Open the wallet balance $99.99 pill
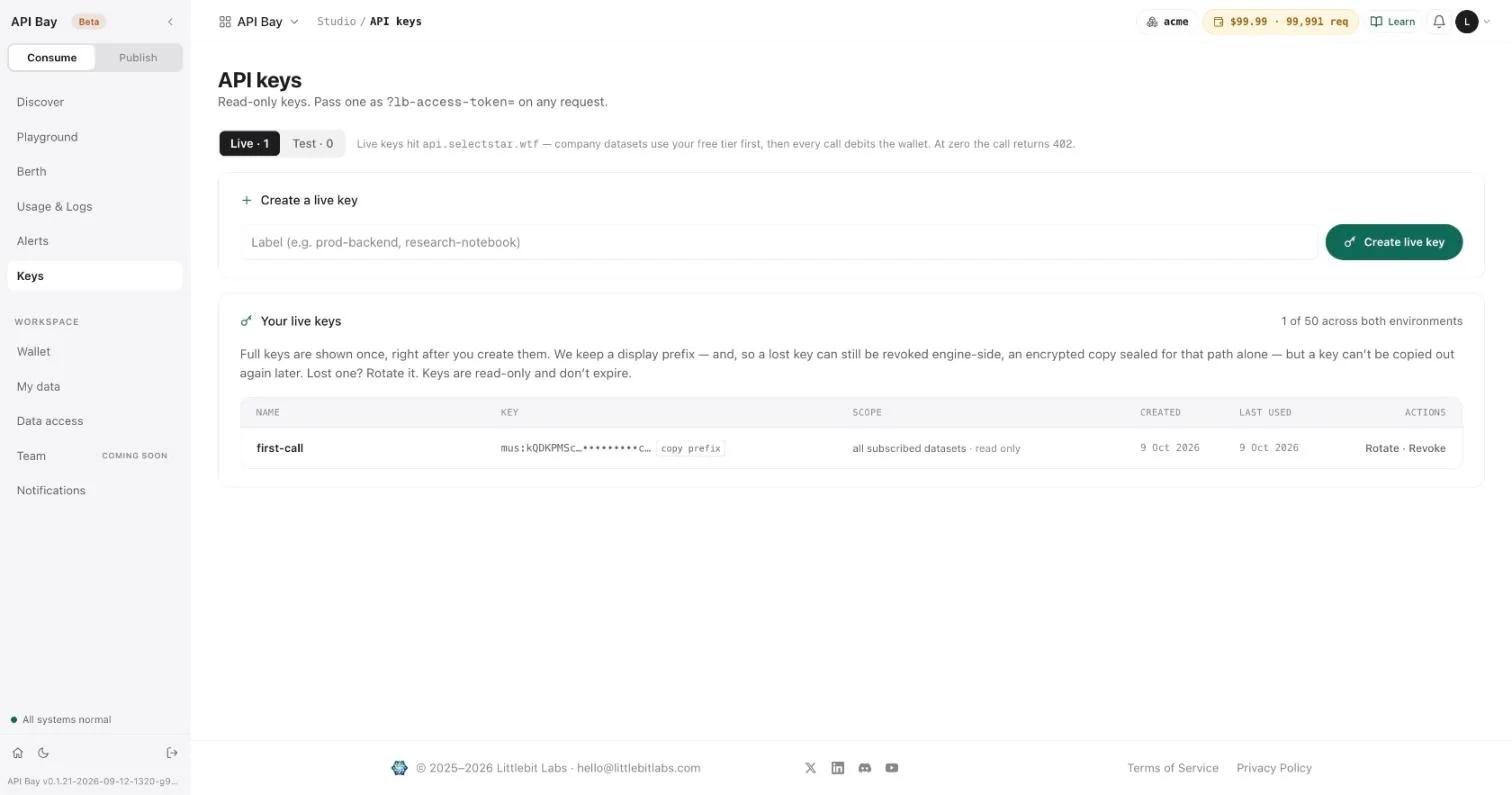The image size is (1512, 795). [x=1280, y=22]
